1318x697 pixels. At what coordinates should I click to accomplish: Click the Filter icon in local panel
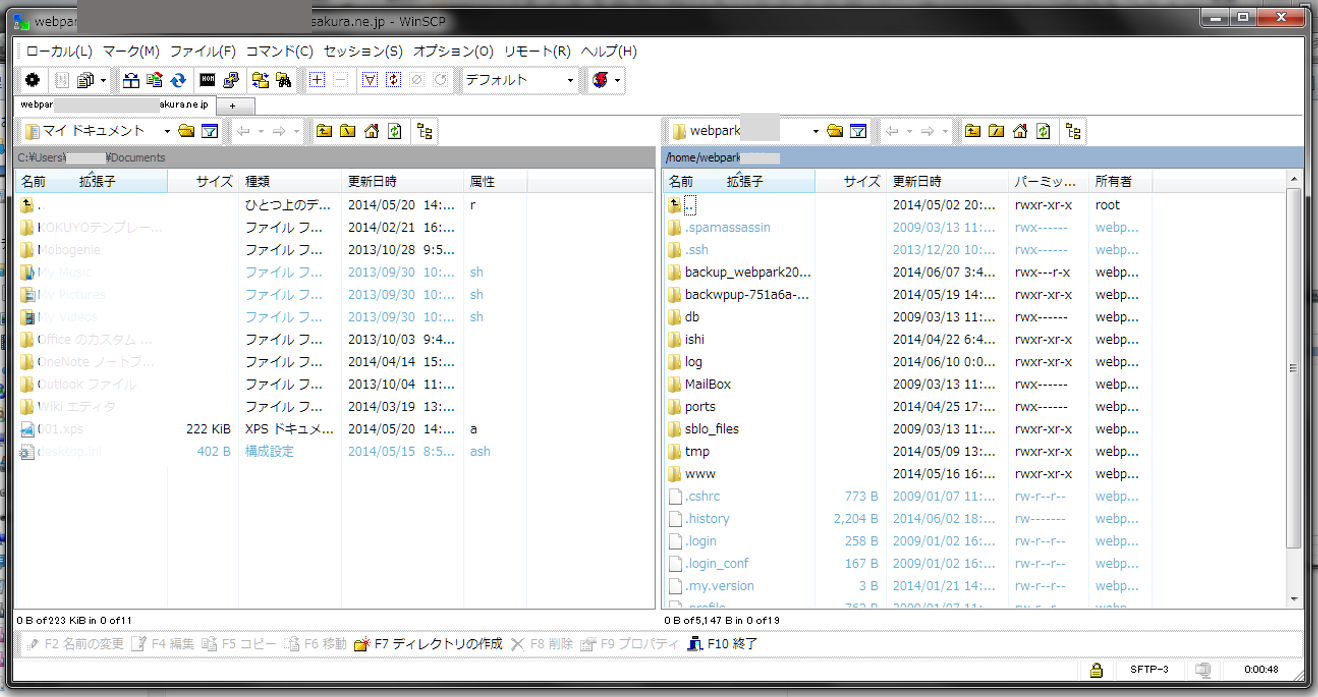coord(210,131)
